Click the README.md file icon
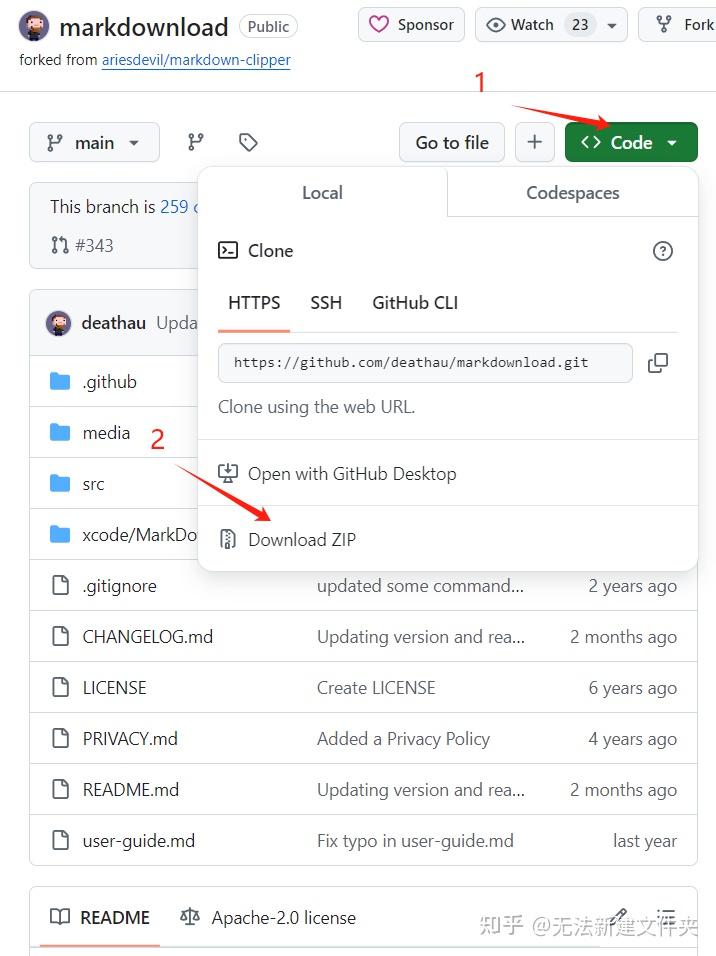The width and height of the screenshot is (716, 956). (60, 789)
